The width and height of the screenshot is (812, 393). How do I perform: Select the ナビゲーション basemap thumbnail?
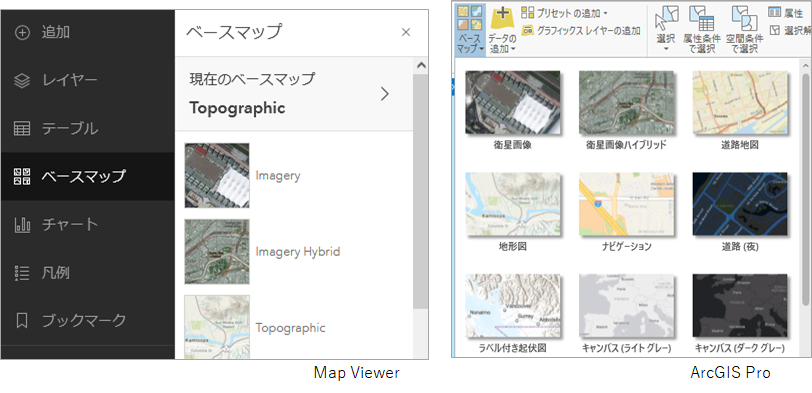(x=626, y=204)
